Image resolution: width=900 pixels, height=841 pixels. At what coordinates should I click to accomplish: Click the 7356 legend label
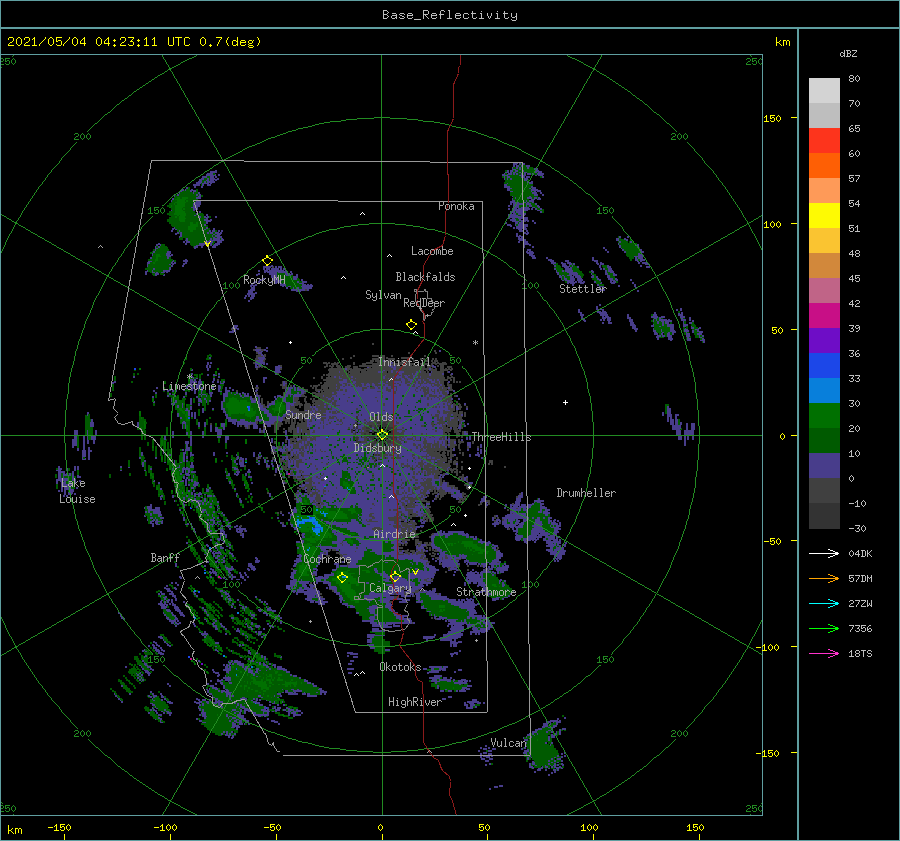tap(860, 629)
